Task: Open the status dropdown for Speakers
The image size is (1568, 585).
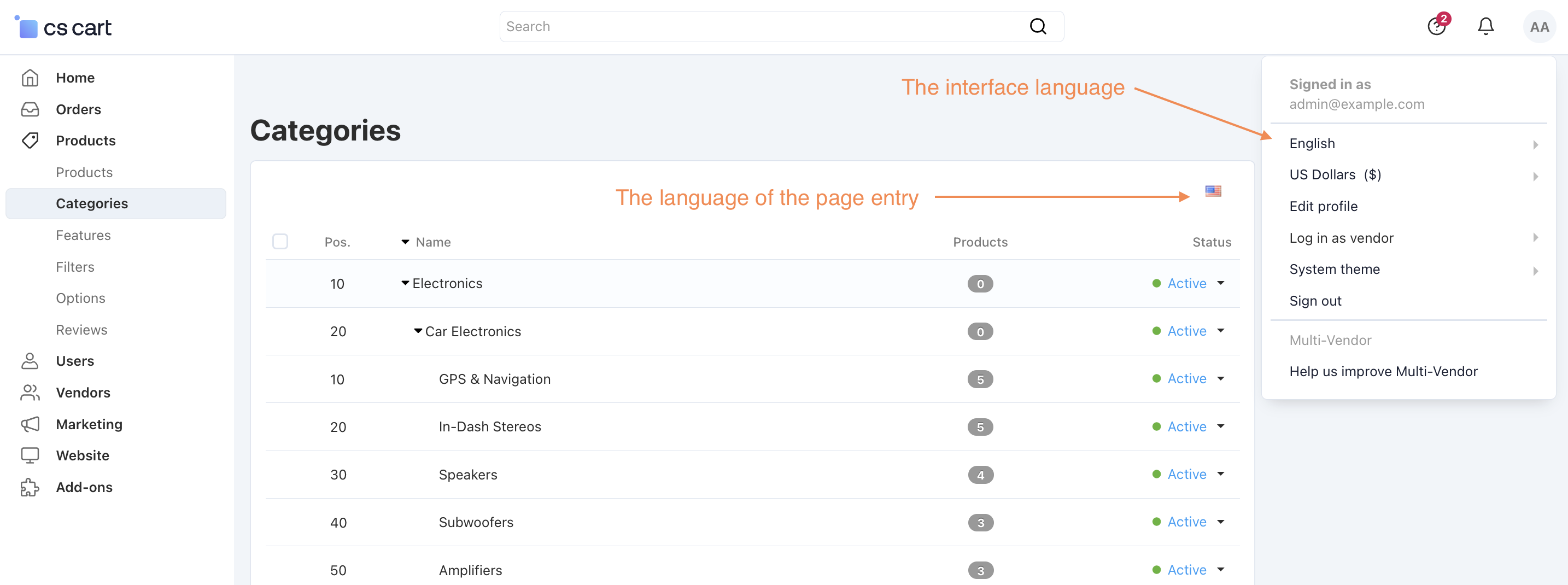Action: [x=1220, y=474]
